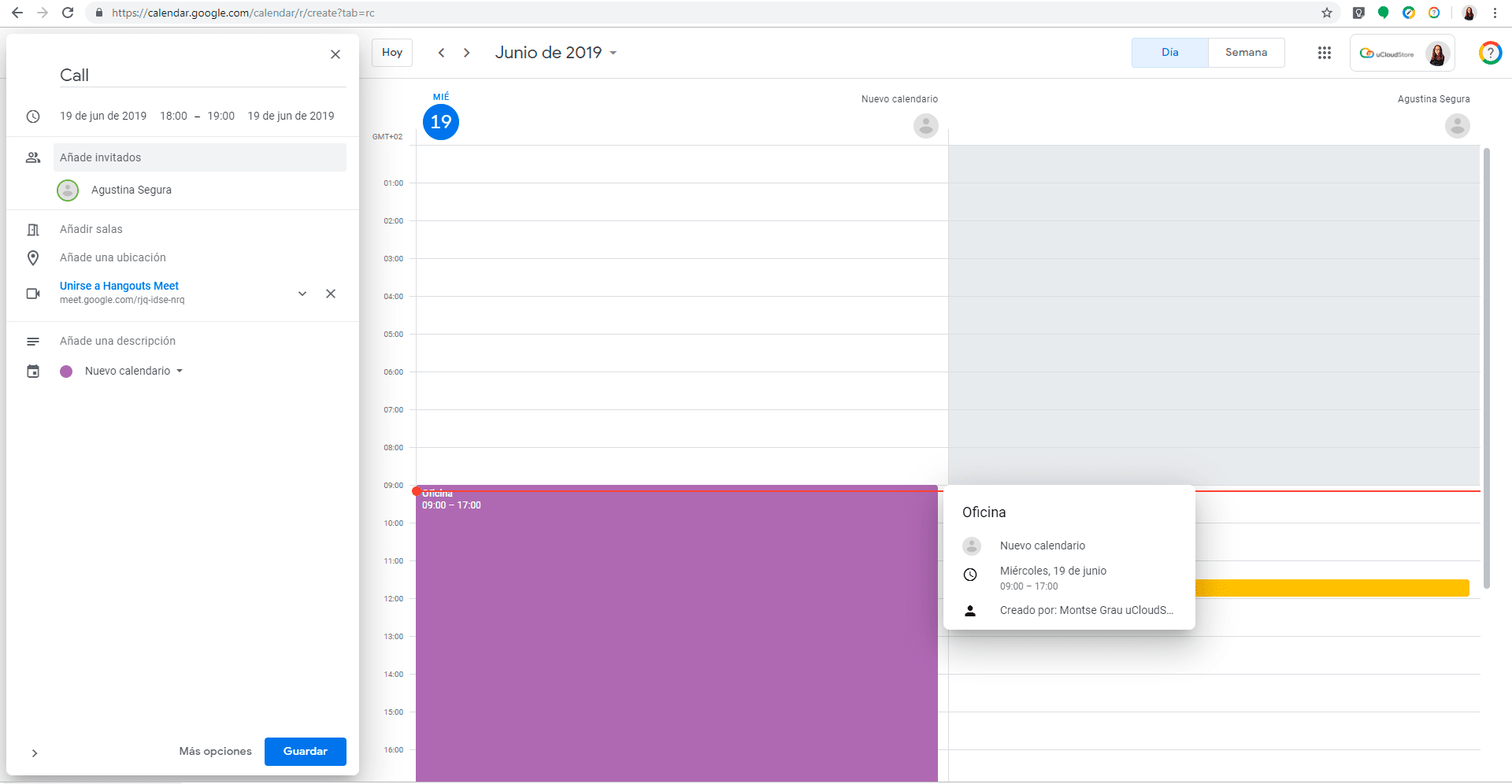Go to previous day arrow
Screen dimensions: 1512x784
point(442,53)
